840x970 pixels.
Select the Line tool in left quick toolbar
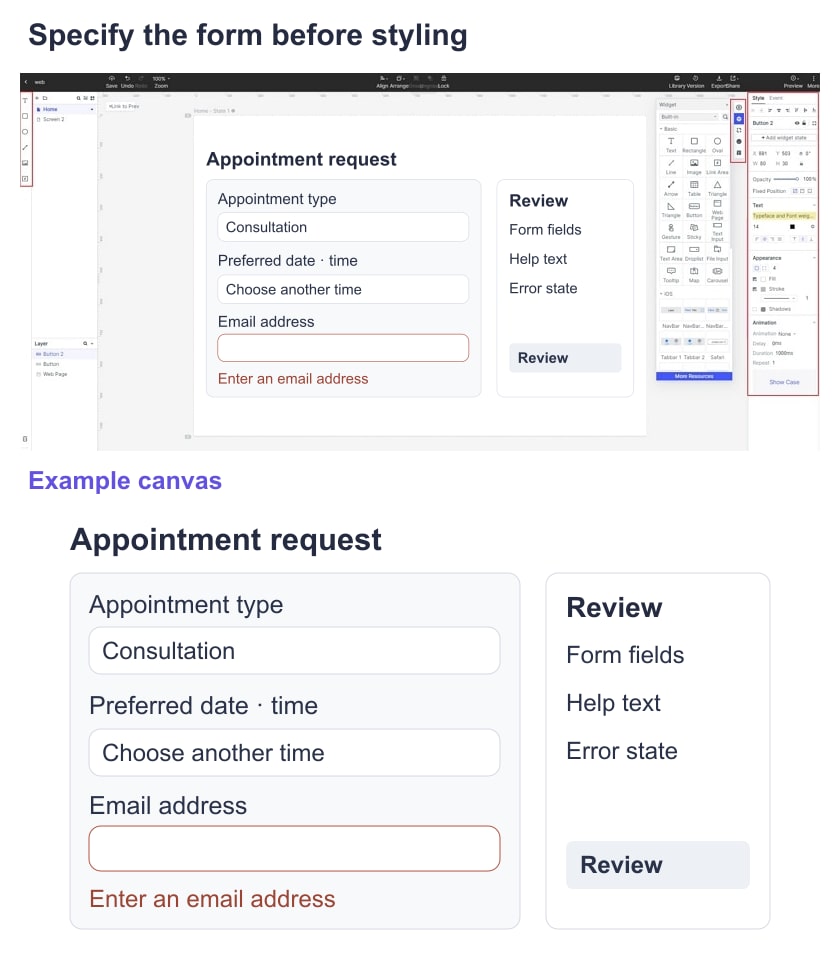coord(25,147)
